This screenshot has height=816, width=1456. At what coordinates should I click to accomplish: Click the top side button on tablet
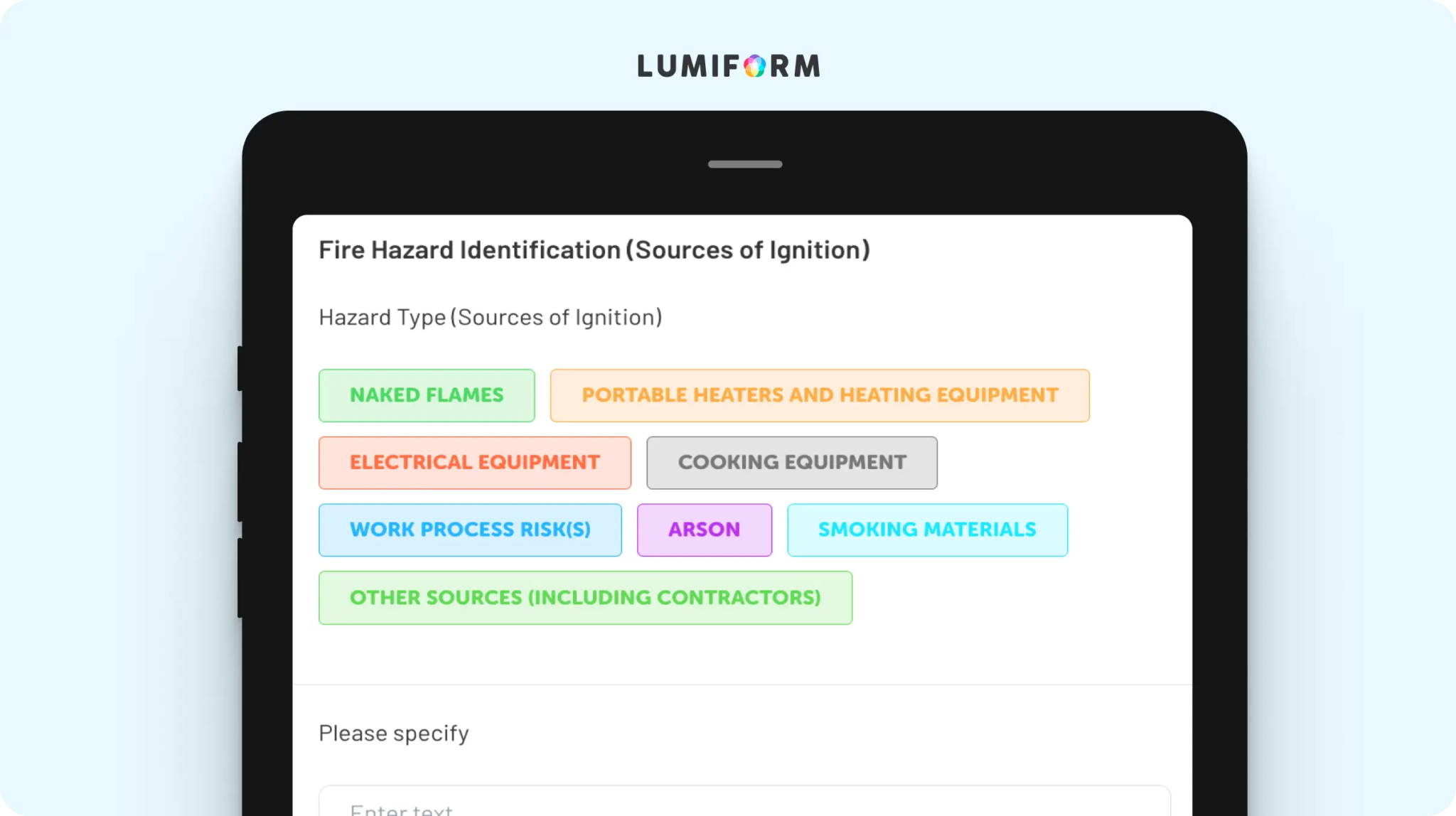240,368
